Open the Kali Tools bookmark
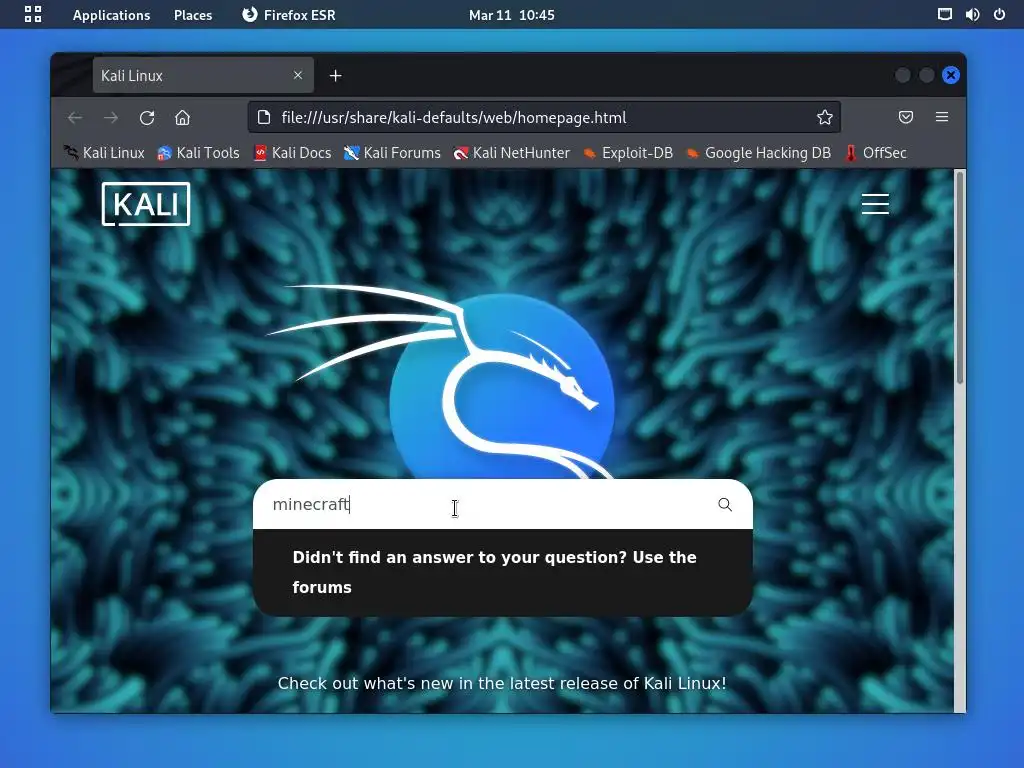Screen dimensions: 1024x768 point(199,153)
